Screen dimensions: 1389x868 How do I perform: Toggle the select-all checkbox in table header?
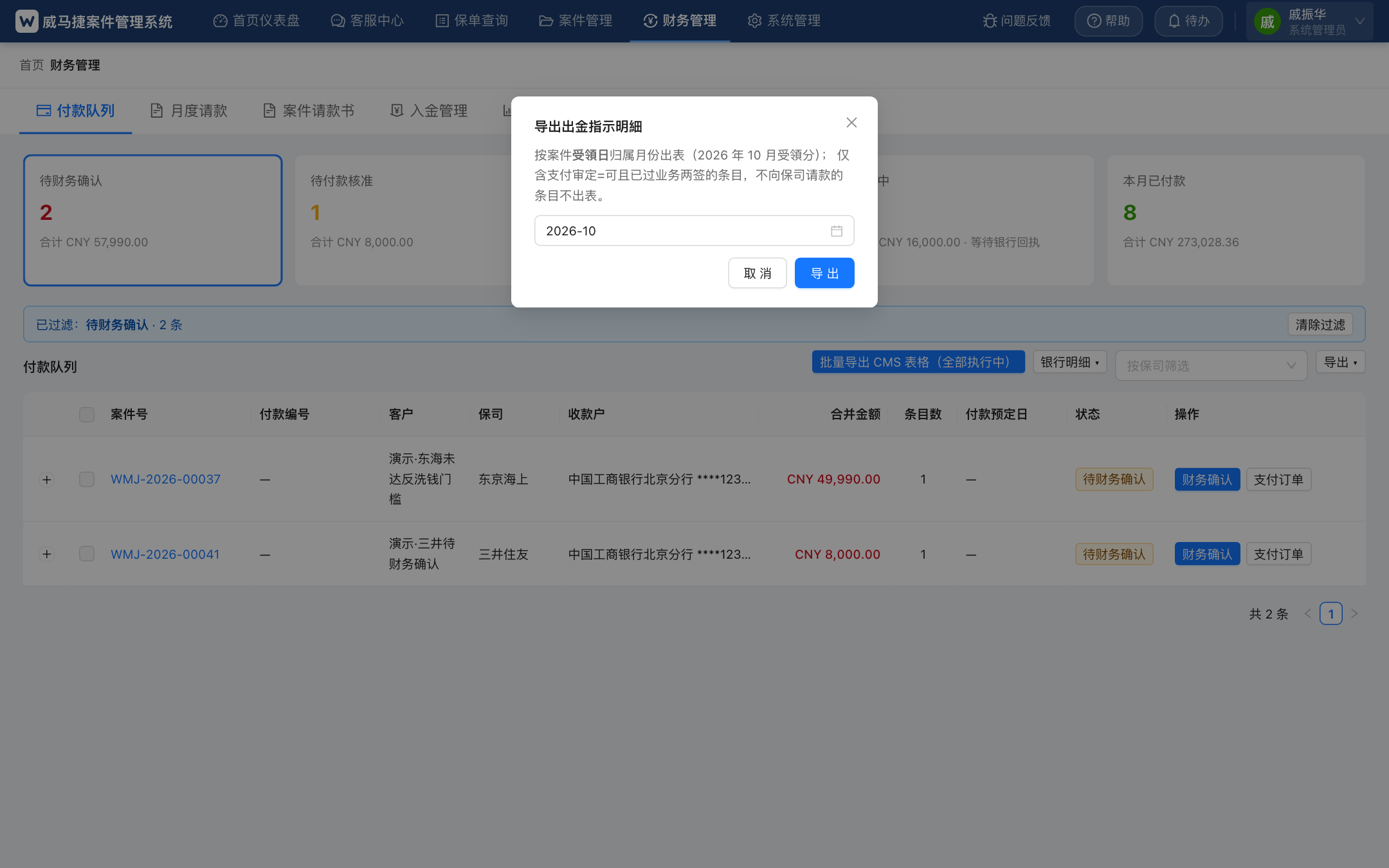87,415
